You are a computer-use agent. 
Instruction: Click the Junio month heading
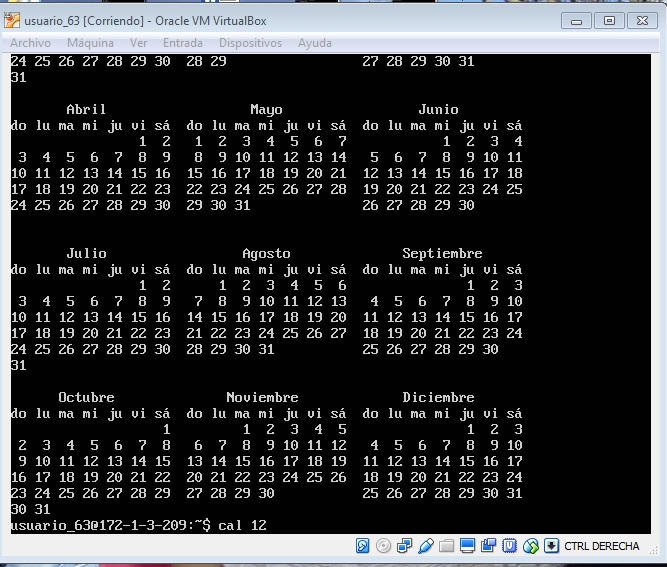pos(438,110)
